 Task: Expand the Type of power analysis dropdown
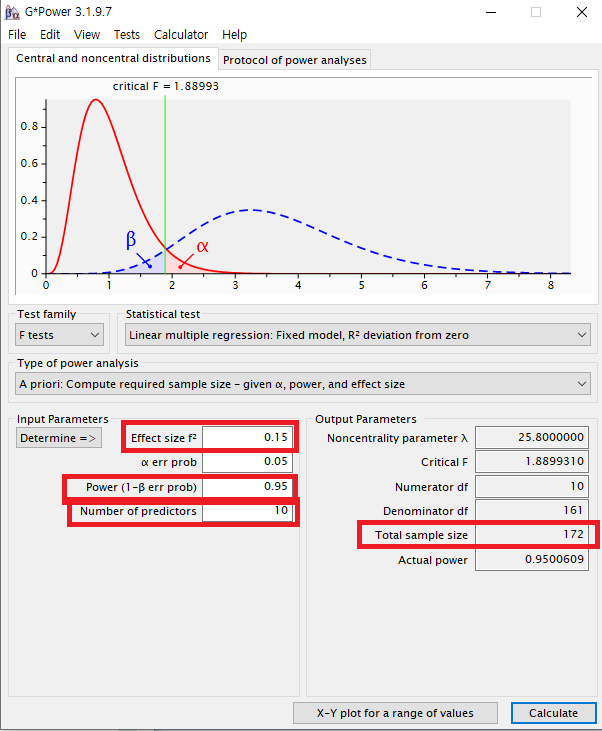tap(303, 384)
